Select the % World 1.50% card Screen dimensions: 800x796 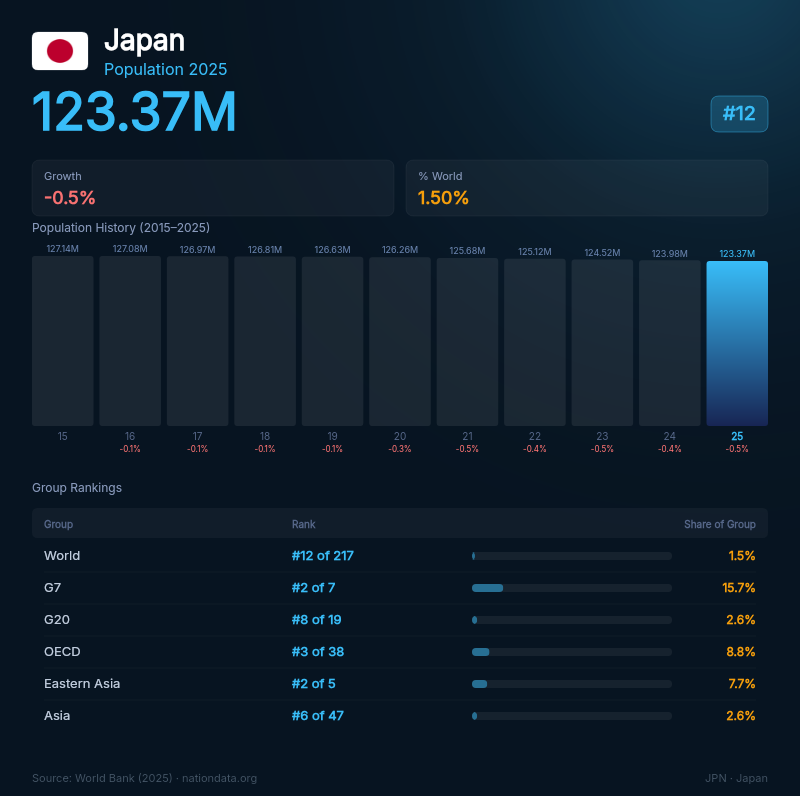click(587, 188)
